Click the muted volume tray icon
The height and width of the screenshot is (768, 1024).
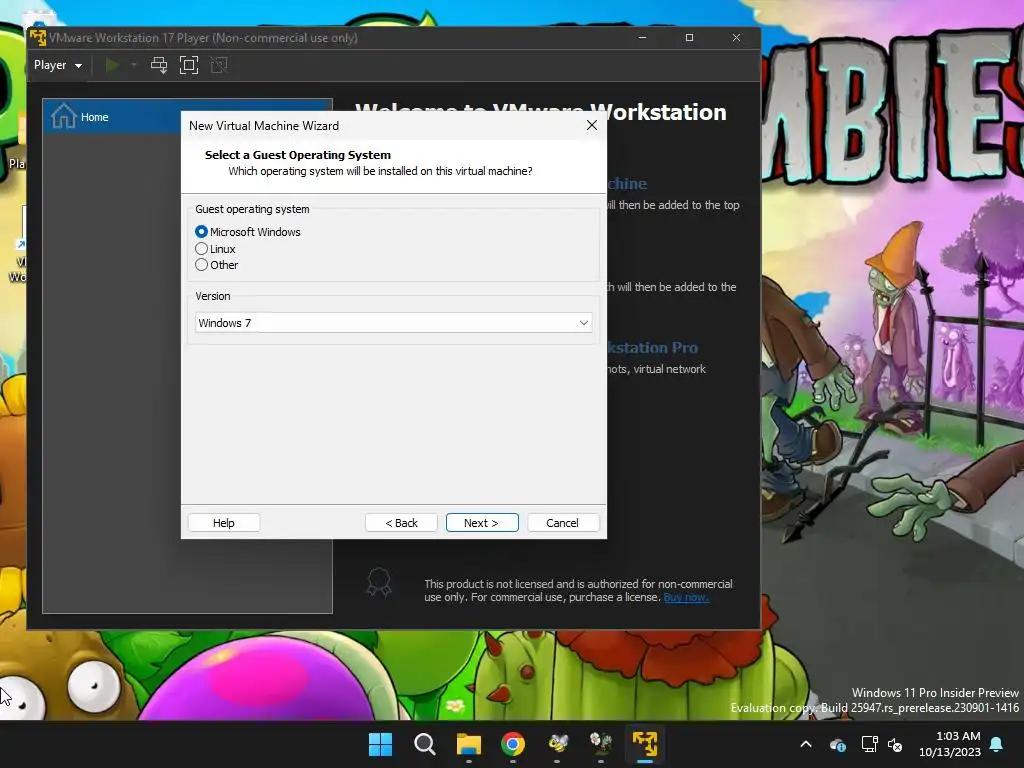pyautogui.click(x=895, y=744)
